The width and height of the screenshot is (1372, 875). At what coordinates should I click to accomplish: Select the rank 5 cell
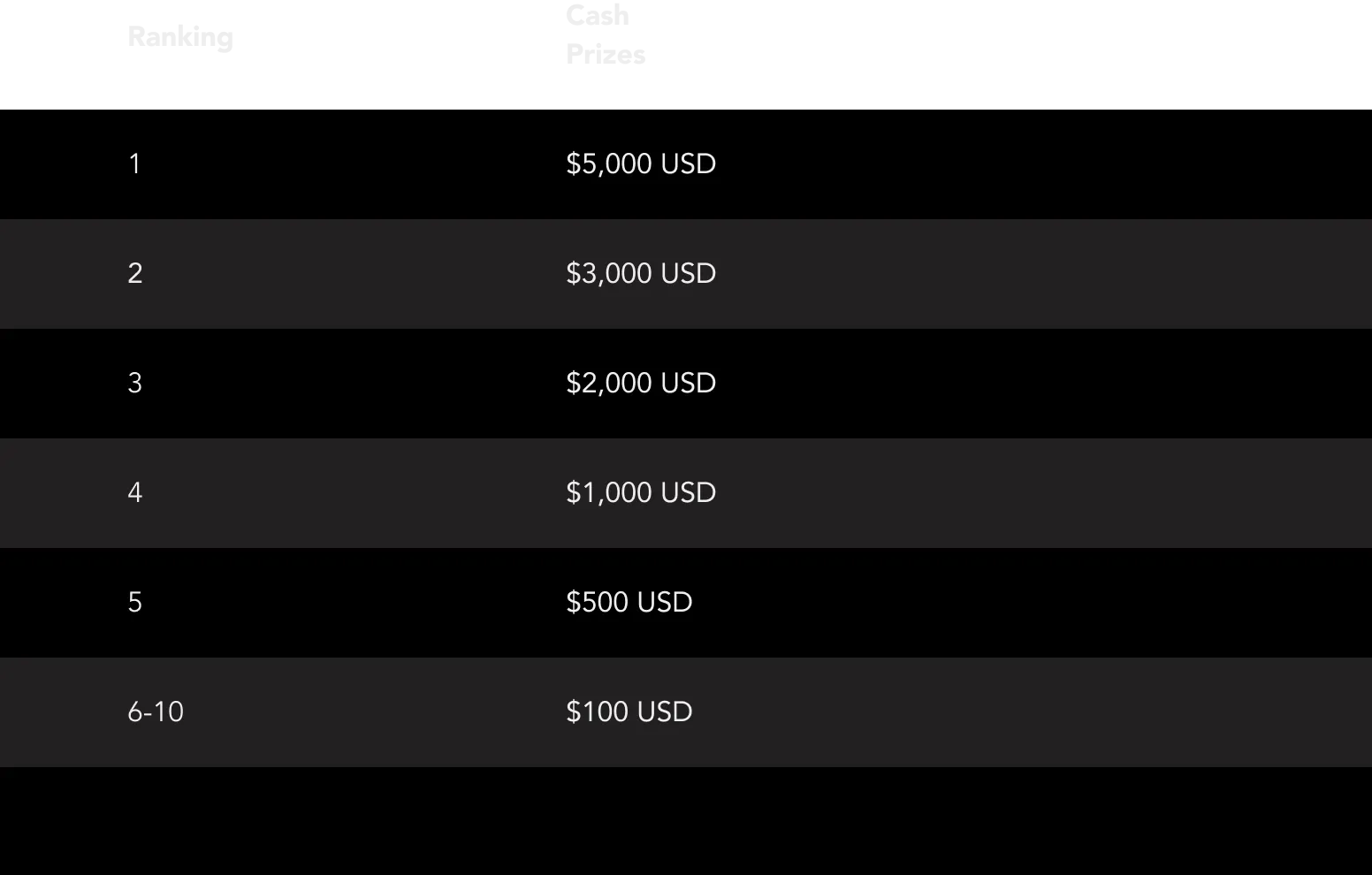click(134, 602)
